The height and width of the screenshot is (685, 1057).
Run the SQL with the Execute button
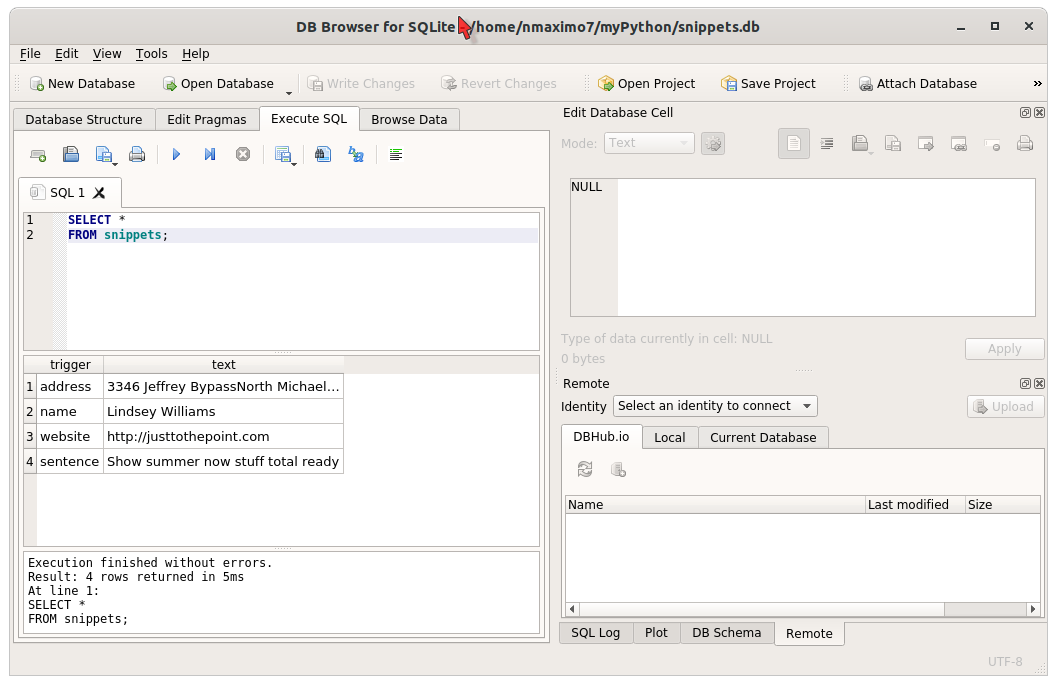(x=176, y=155)
